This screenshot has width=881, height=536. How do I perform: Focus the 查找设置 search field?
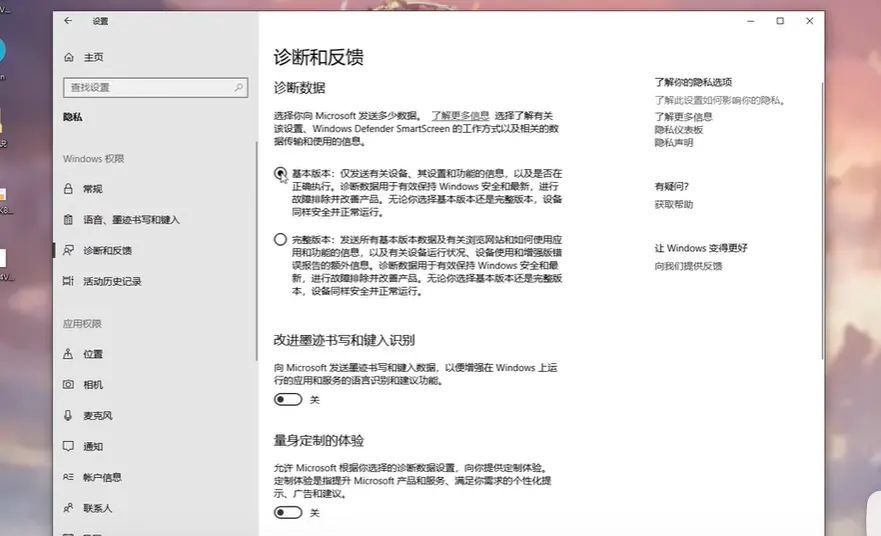(156, 88)
